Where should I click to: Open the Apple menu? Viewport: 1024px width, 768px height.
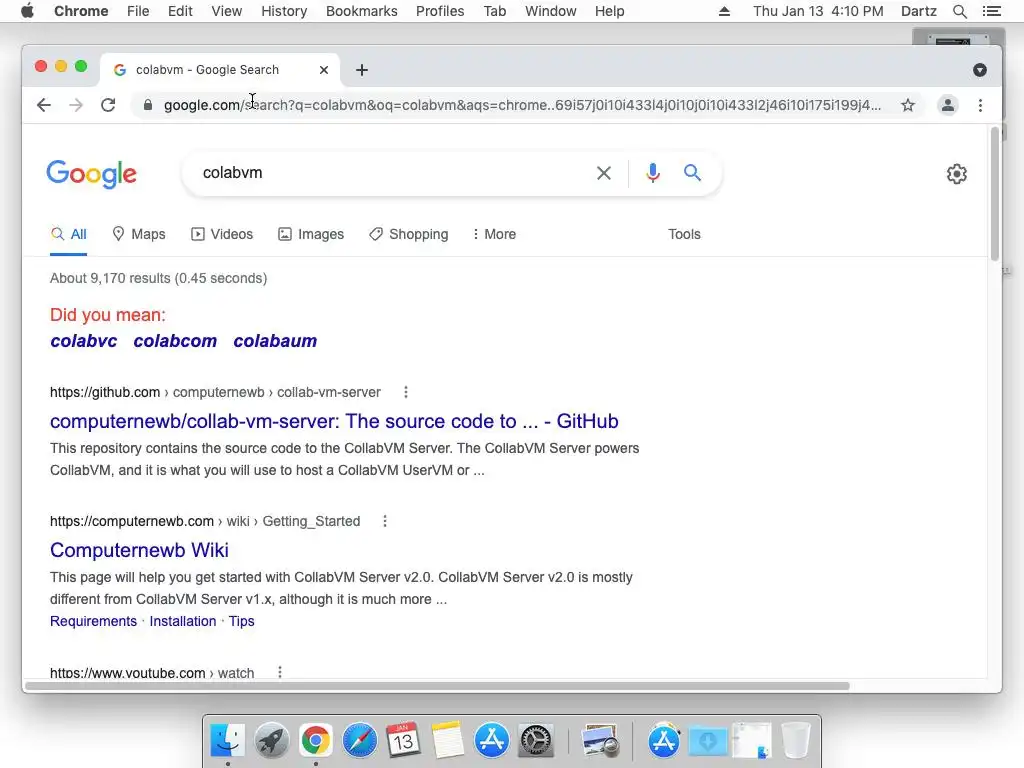click(27, 11)
